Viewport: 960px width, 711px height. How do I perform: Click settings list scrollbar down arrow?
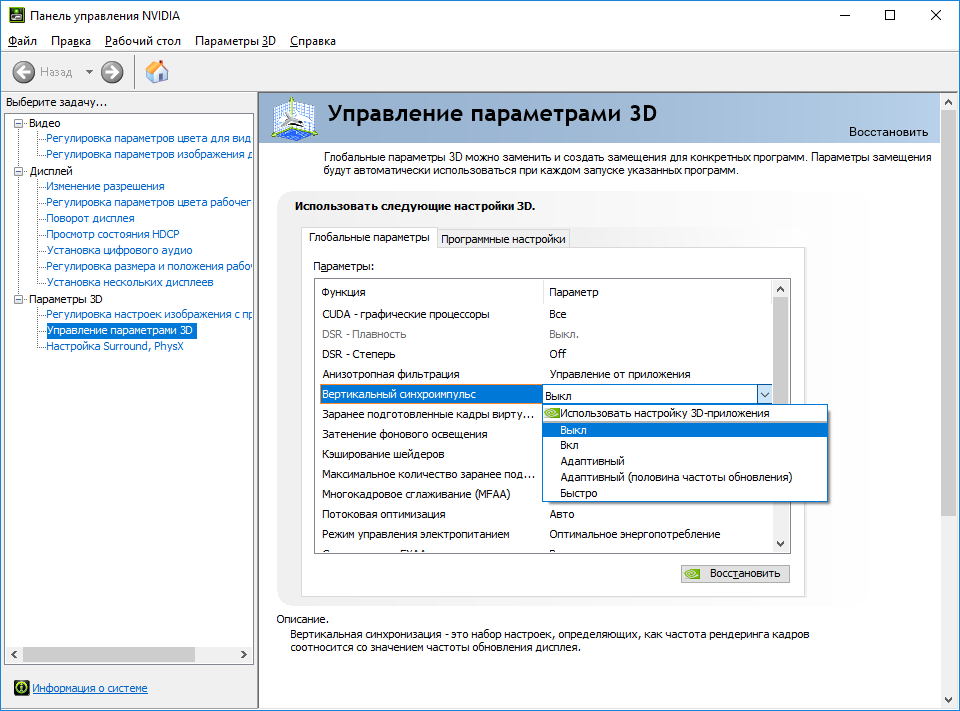click(780, 544)
